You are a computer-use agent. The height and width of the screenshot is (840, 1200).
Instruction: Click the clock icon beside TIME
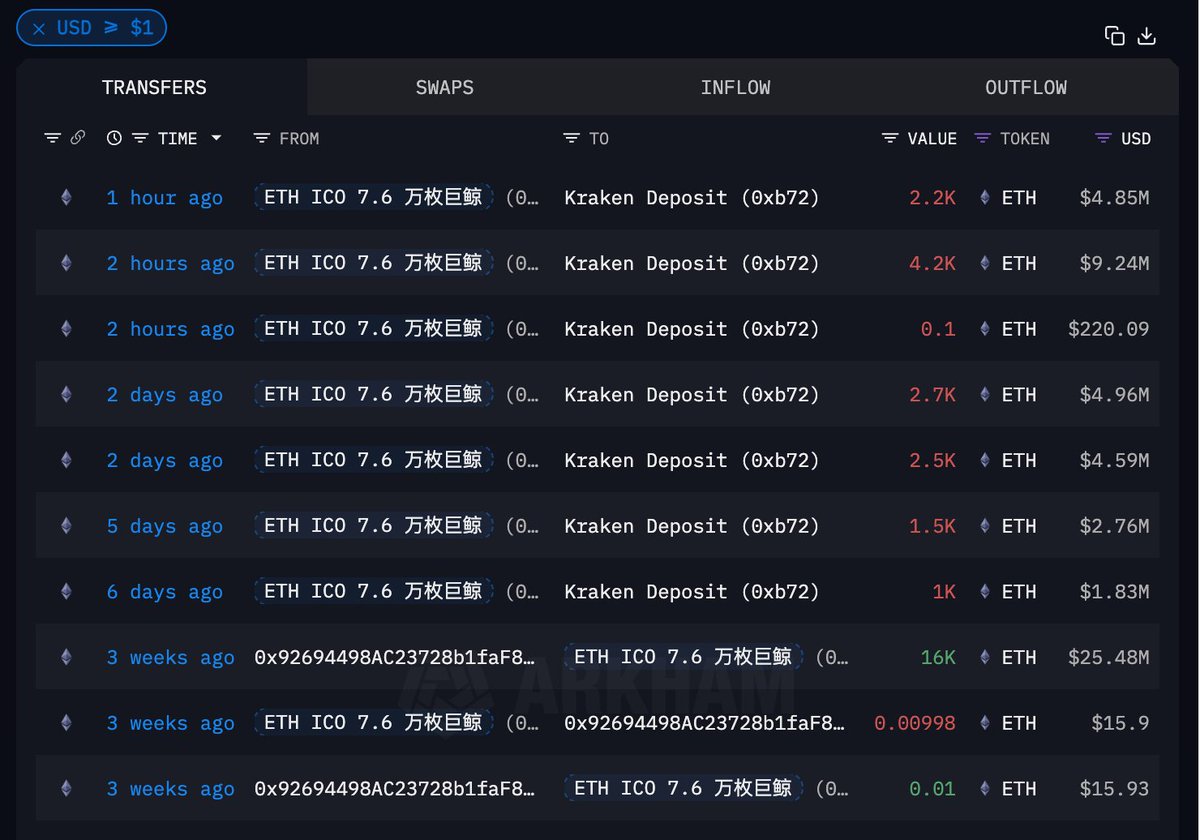[114, 138]
